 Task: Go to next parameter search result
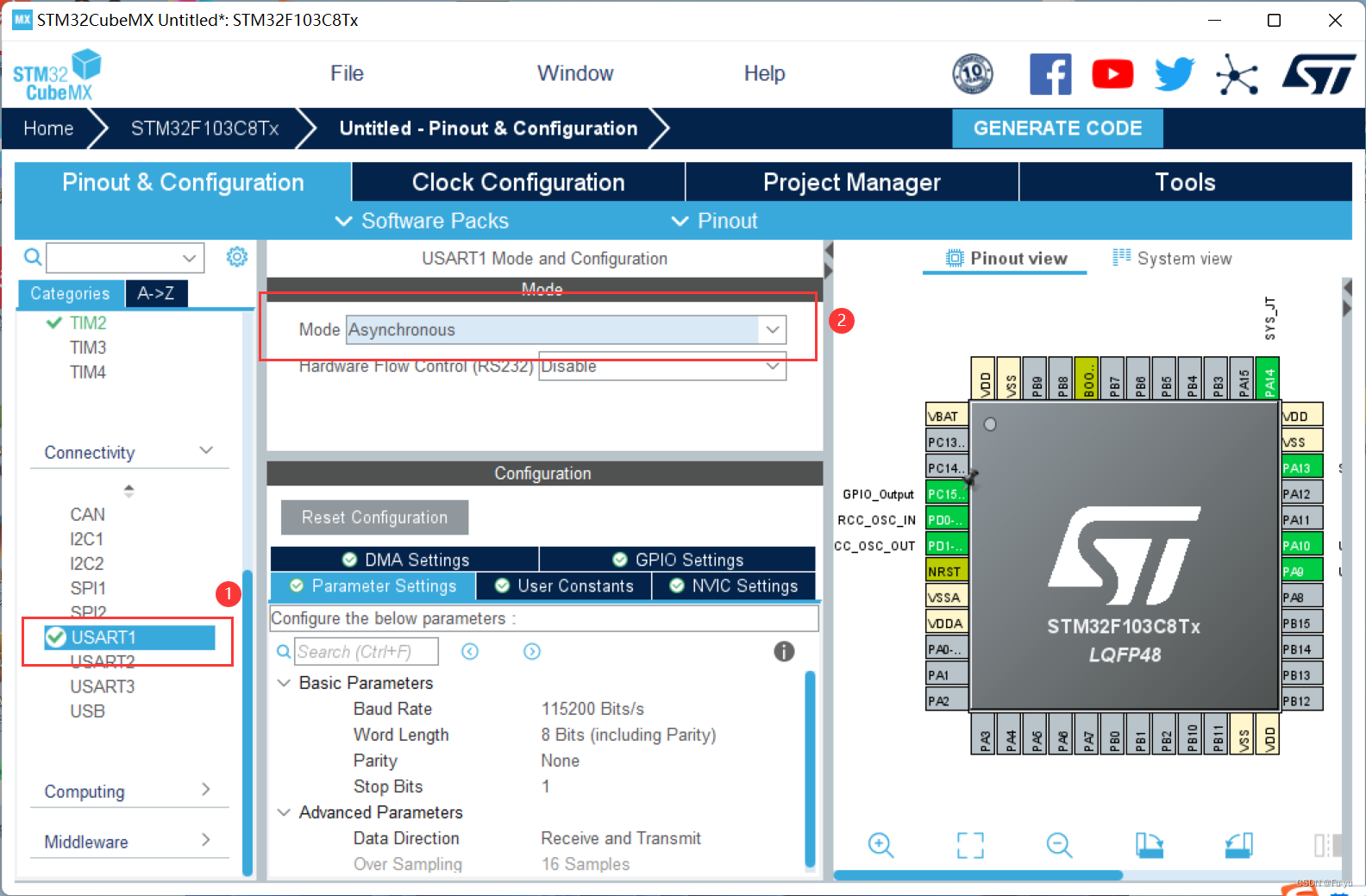tap(532, 651)
